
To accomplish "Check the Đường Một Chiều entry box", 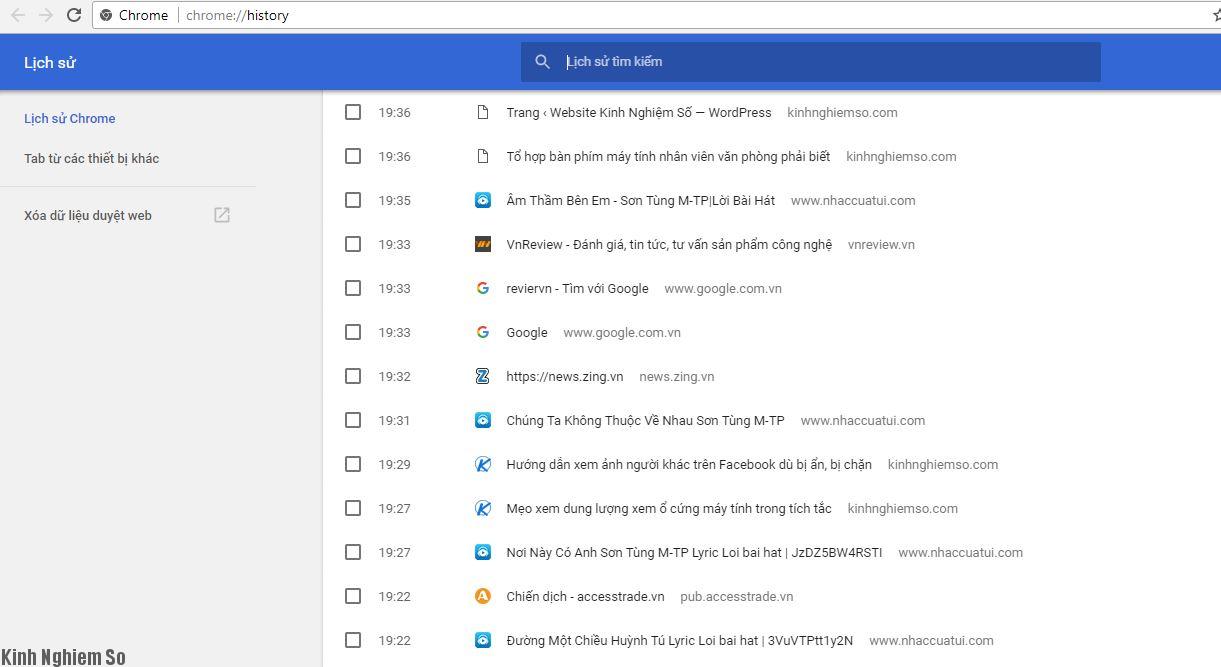I will 353,640.
